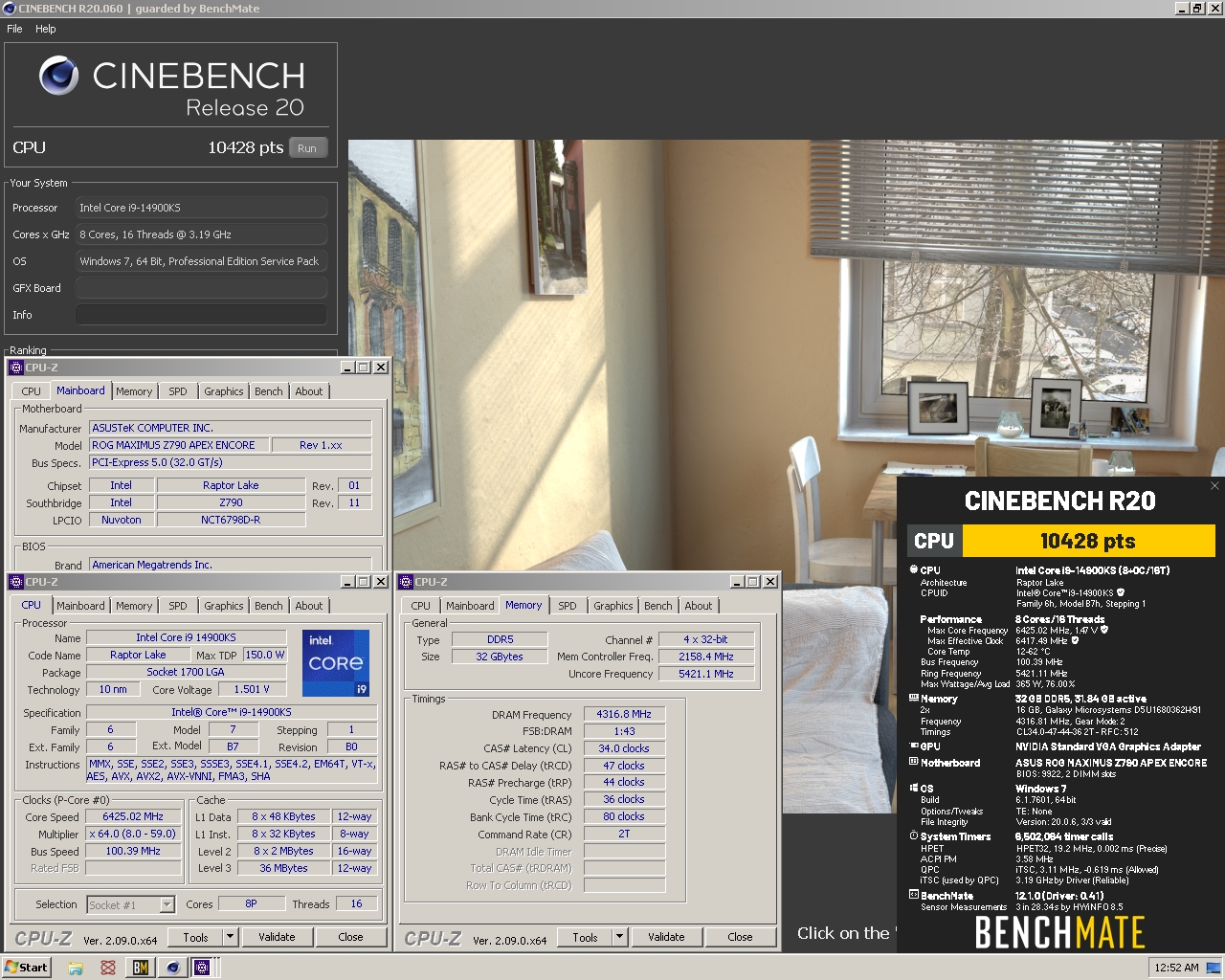Image resolution: width=1225 pixels, height=980 pixels.
Task: Click the Info field in Cinebench
Action: (x=201, y=315)
